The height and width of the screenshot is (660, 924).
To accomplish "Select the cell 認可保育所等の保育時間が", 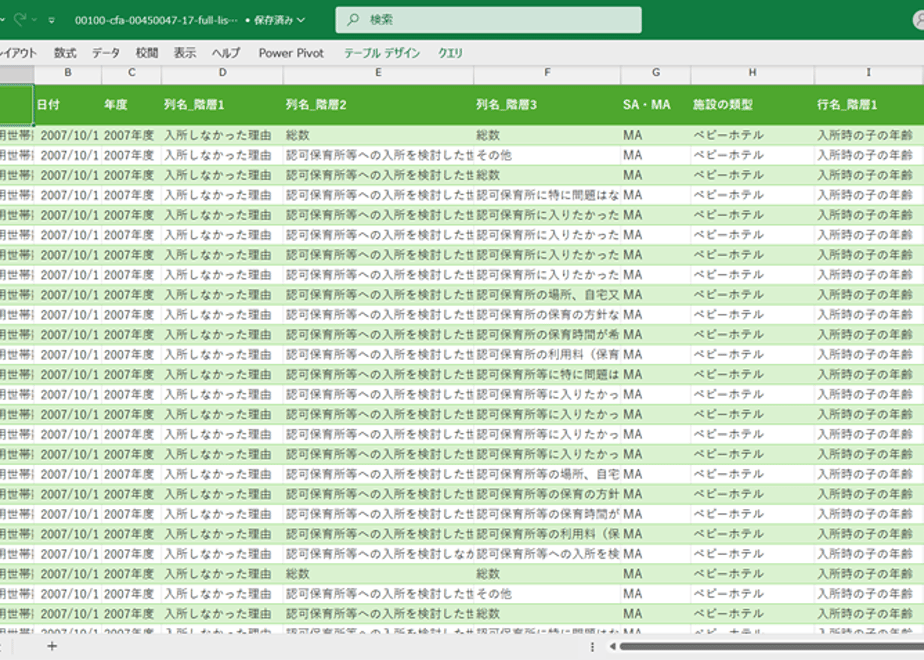I will (547, 514).
